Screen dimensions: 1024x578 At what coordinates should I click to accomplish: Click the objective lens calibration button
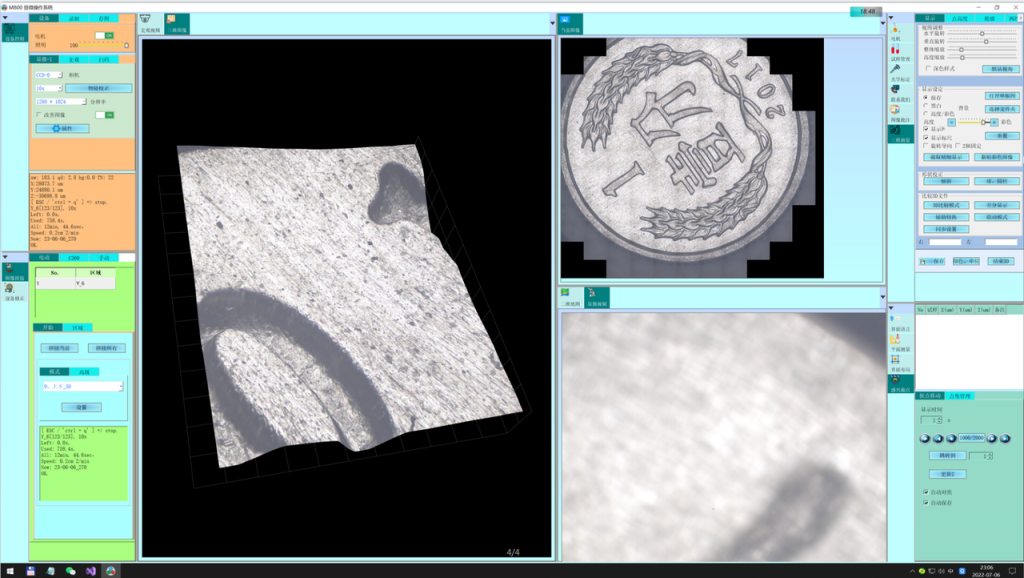98,88
